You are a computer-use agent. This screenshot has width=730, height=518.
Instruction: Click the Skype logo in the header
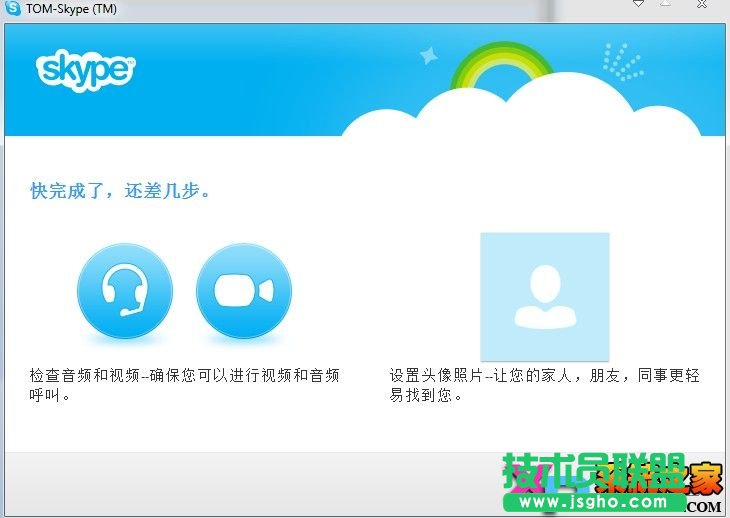pyautogui.click(x=86, y=69)
